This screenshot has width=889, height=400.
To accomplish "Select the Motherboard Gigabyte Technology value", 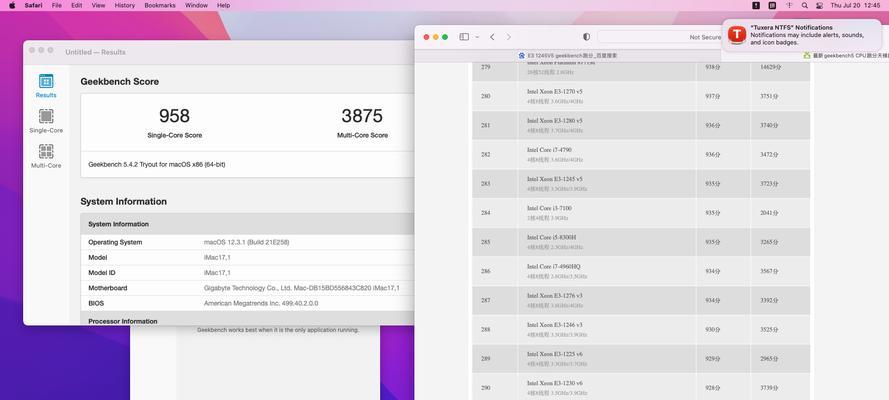I will 302,288.
